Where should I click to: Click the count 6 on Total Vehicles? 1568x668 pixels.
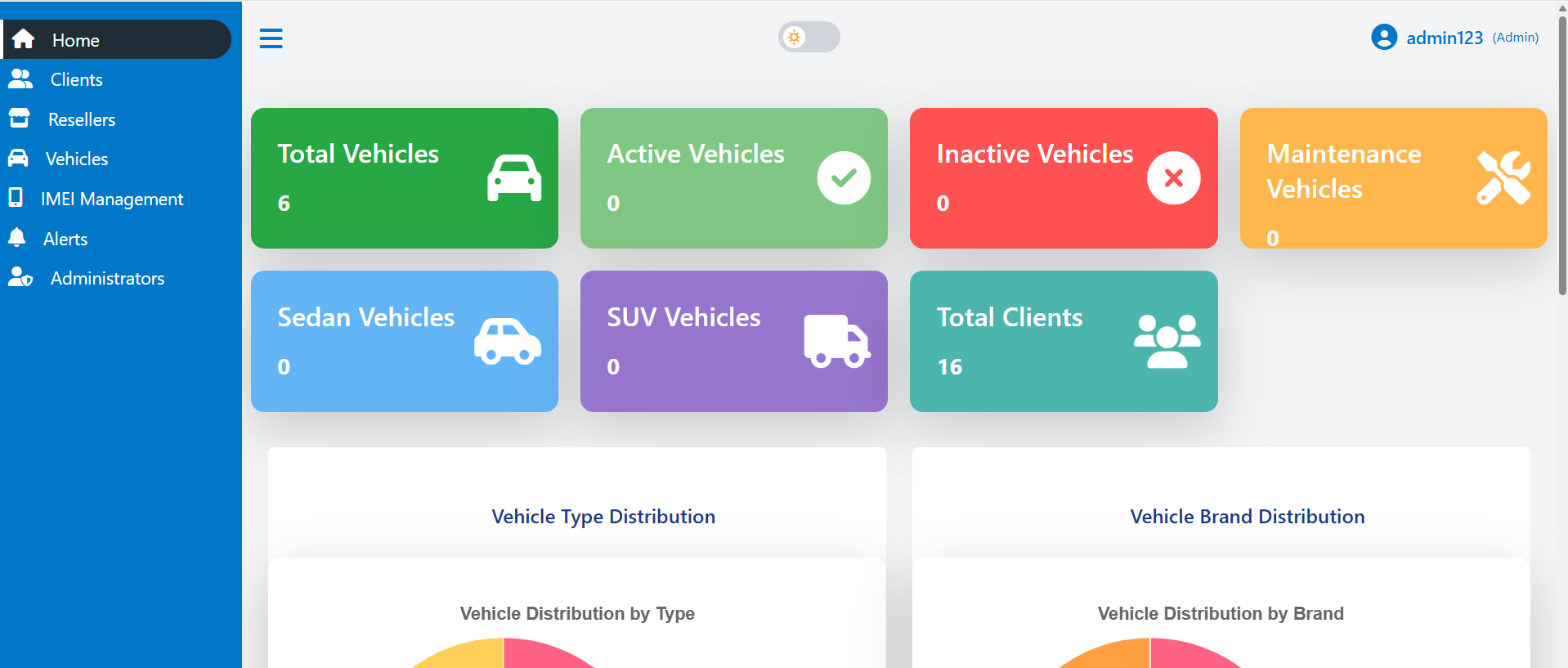(284, 203)
